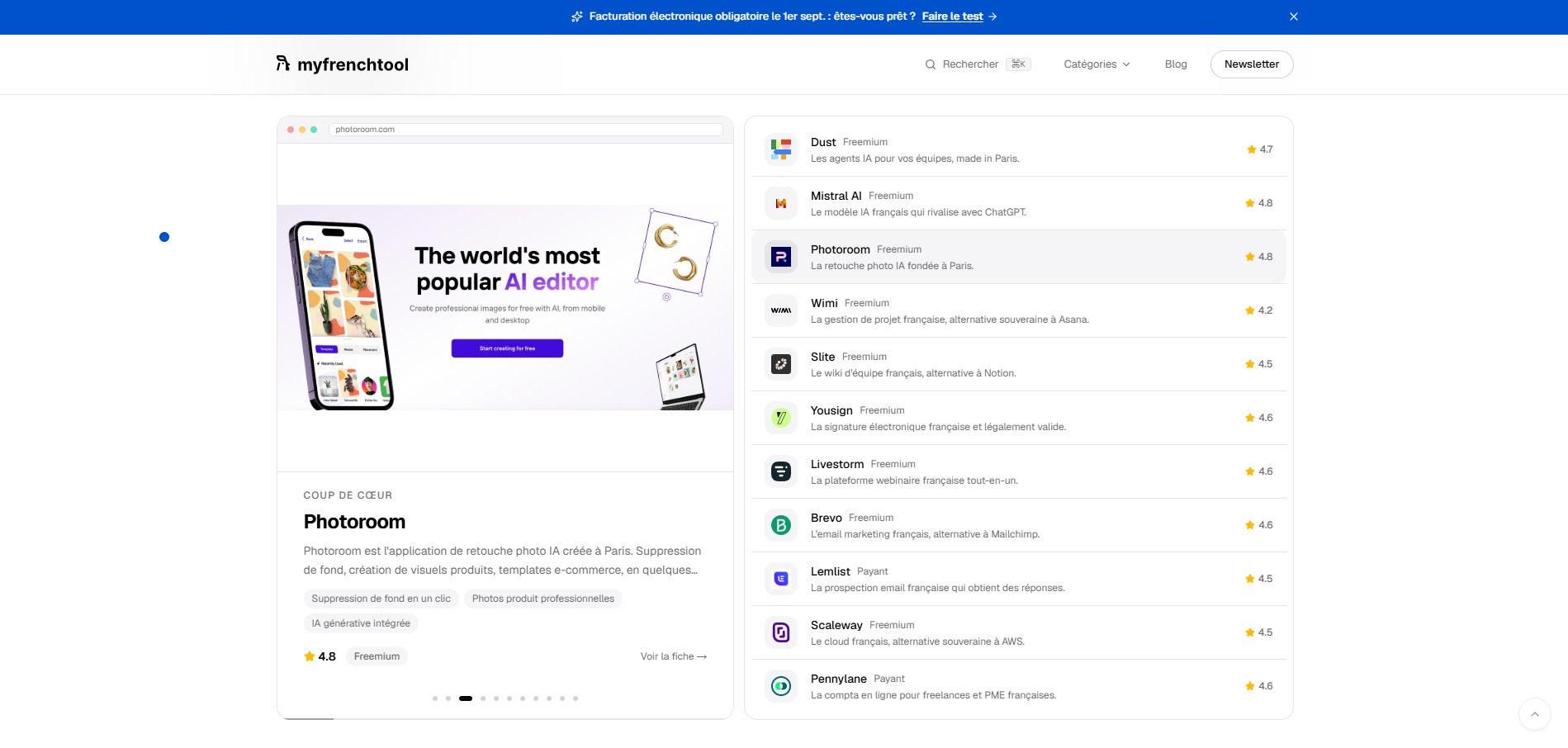Click the Photoroom logo icon in list

tap(781, 257)
